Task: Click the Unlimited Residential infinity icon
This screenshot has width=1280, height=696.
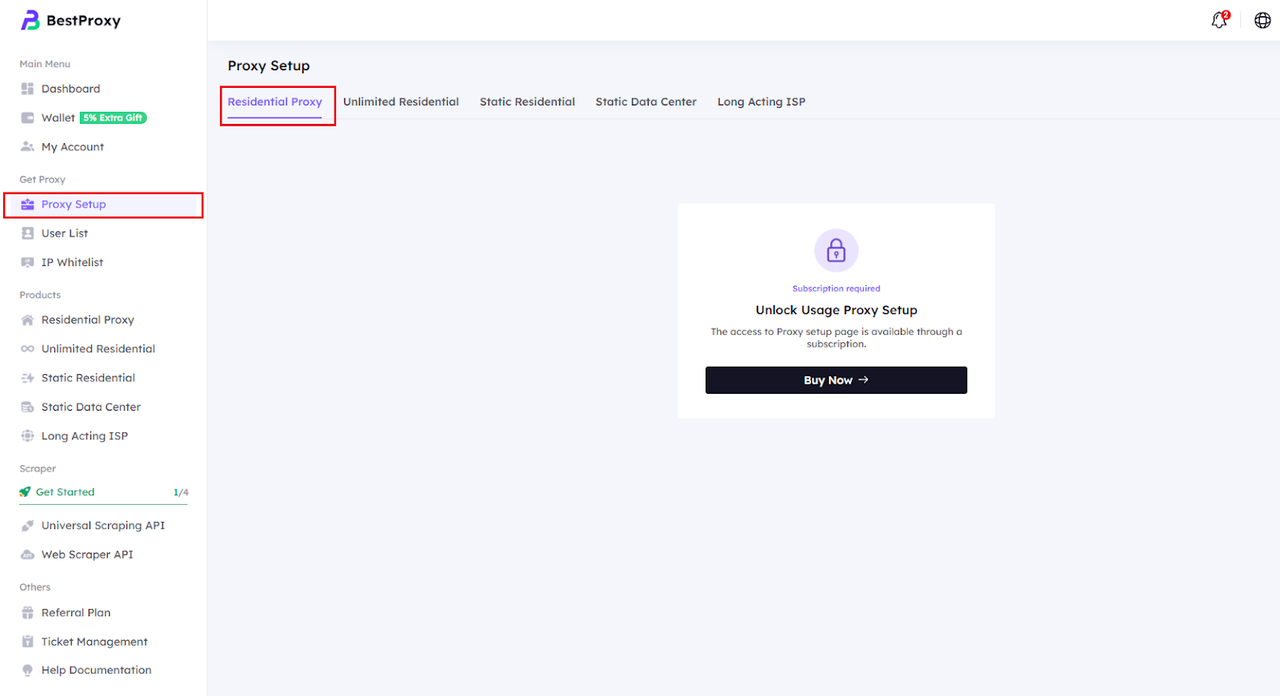Action: click(28, 349)
